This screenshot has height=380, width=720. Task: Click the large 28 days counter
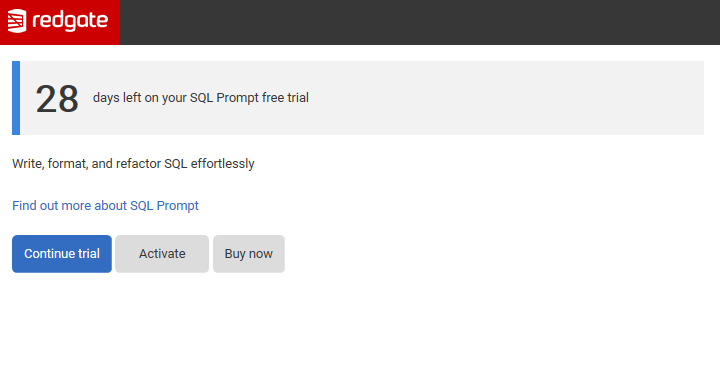tap(57, 99)
